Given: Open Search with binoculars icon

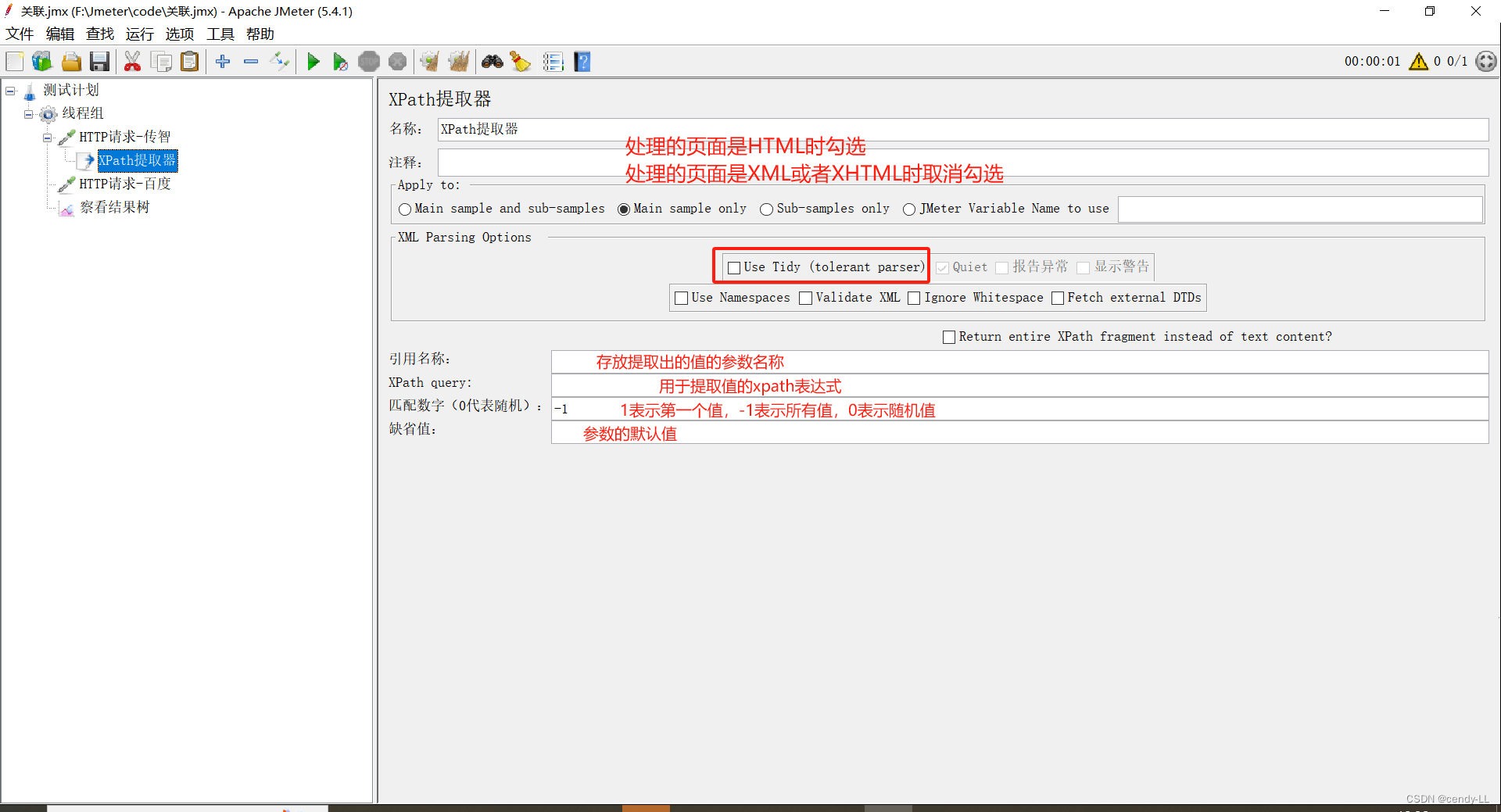Looking at the screenshot, I should tap(492, 61).
